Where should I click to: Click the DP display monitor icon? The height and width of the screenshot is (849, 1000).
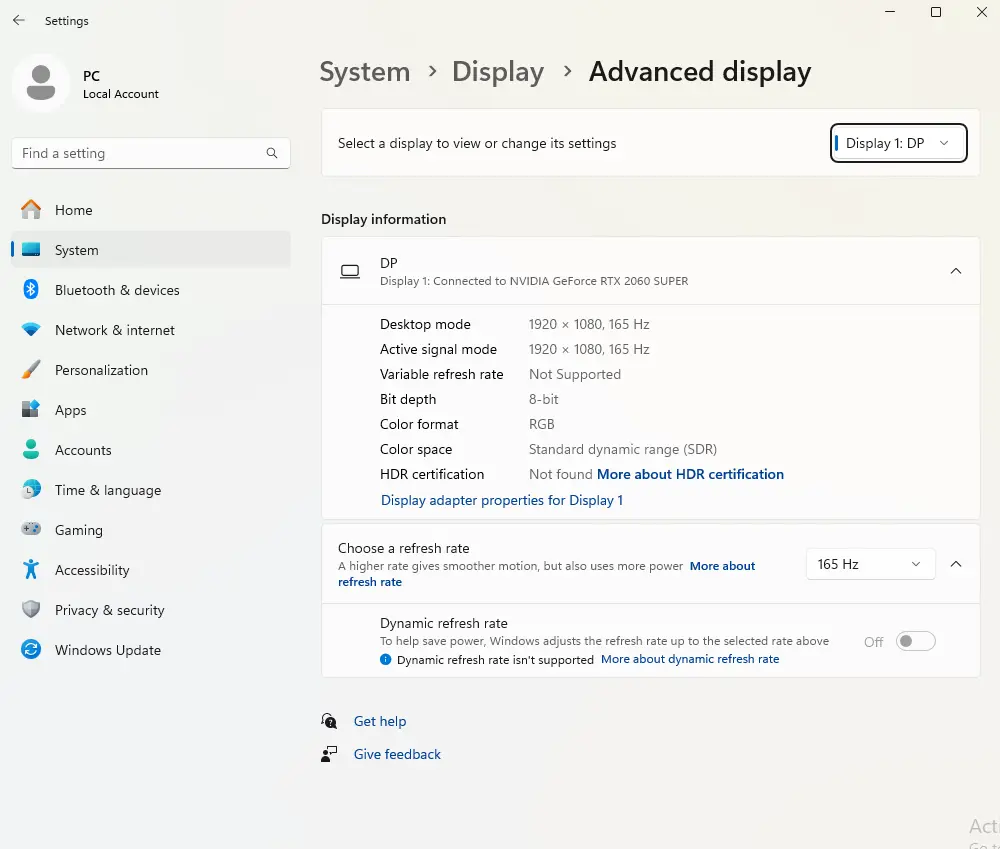click(349, 272)
